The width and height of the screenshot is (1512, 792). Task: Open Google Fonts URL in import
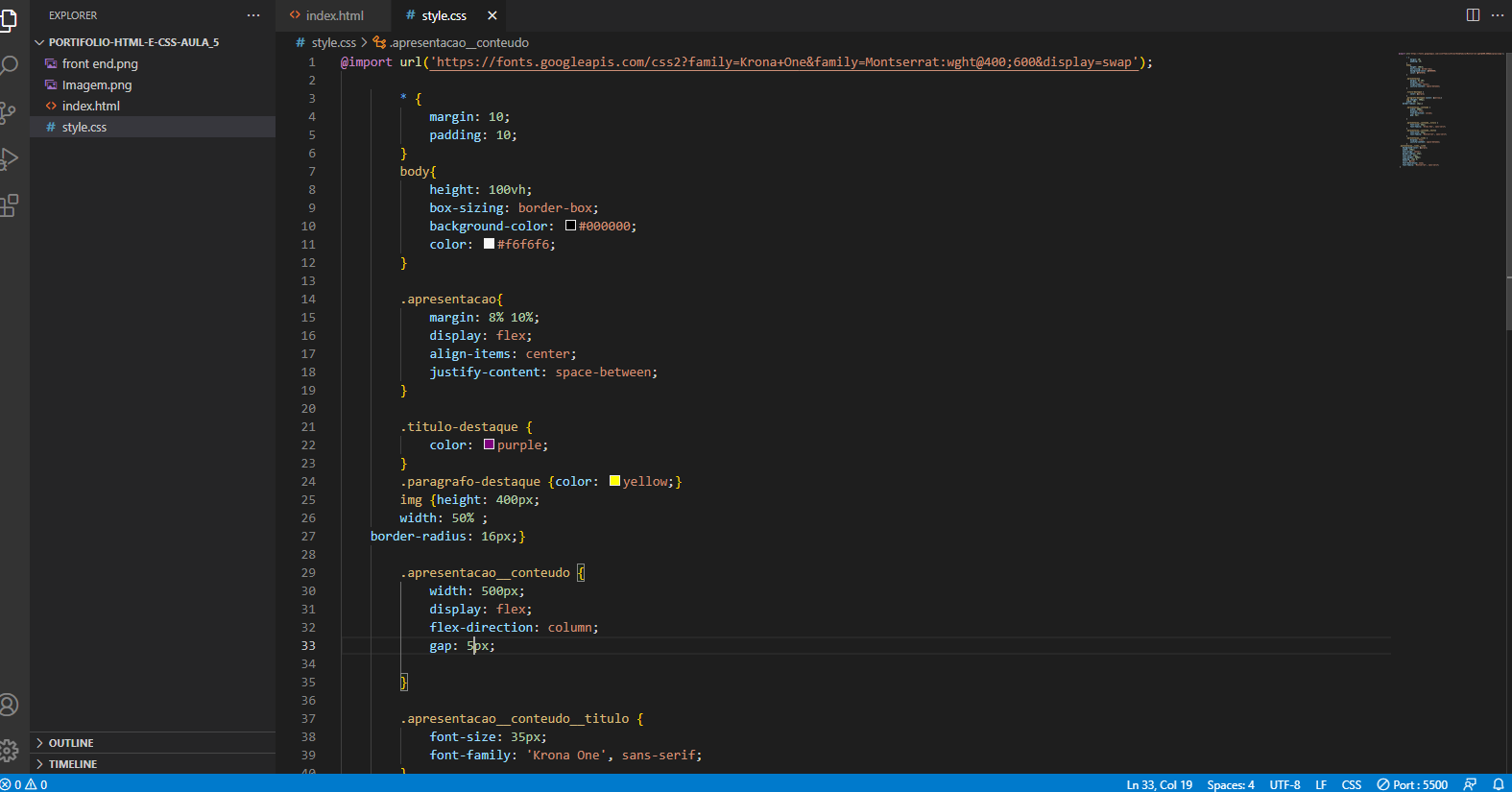click(x=783, y=61)
